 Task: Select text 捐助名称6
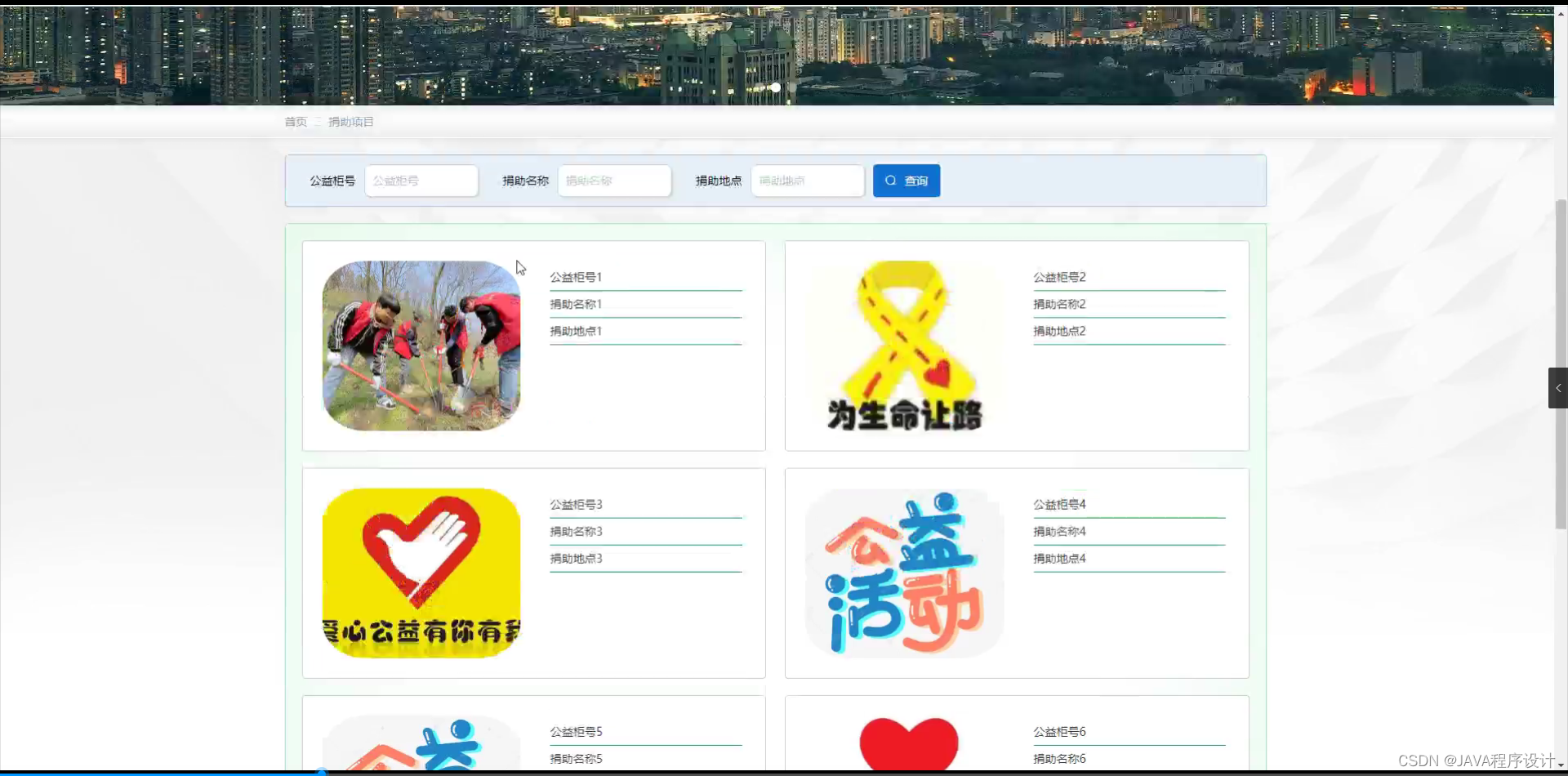point(1059,759)
